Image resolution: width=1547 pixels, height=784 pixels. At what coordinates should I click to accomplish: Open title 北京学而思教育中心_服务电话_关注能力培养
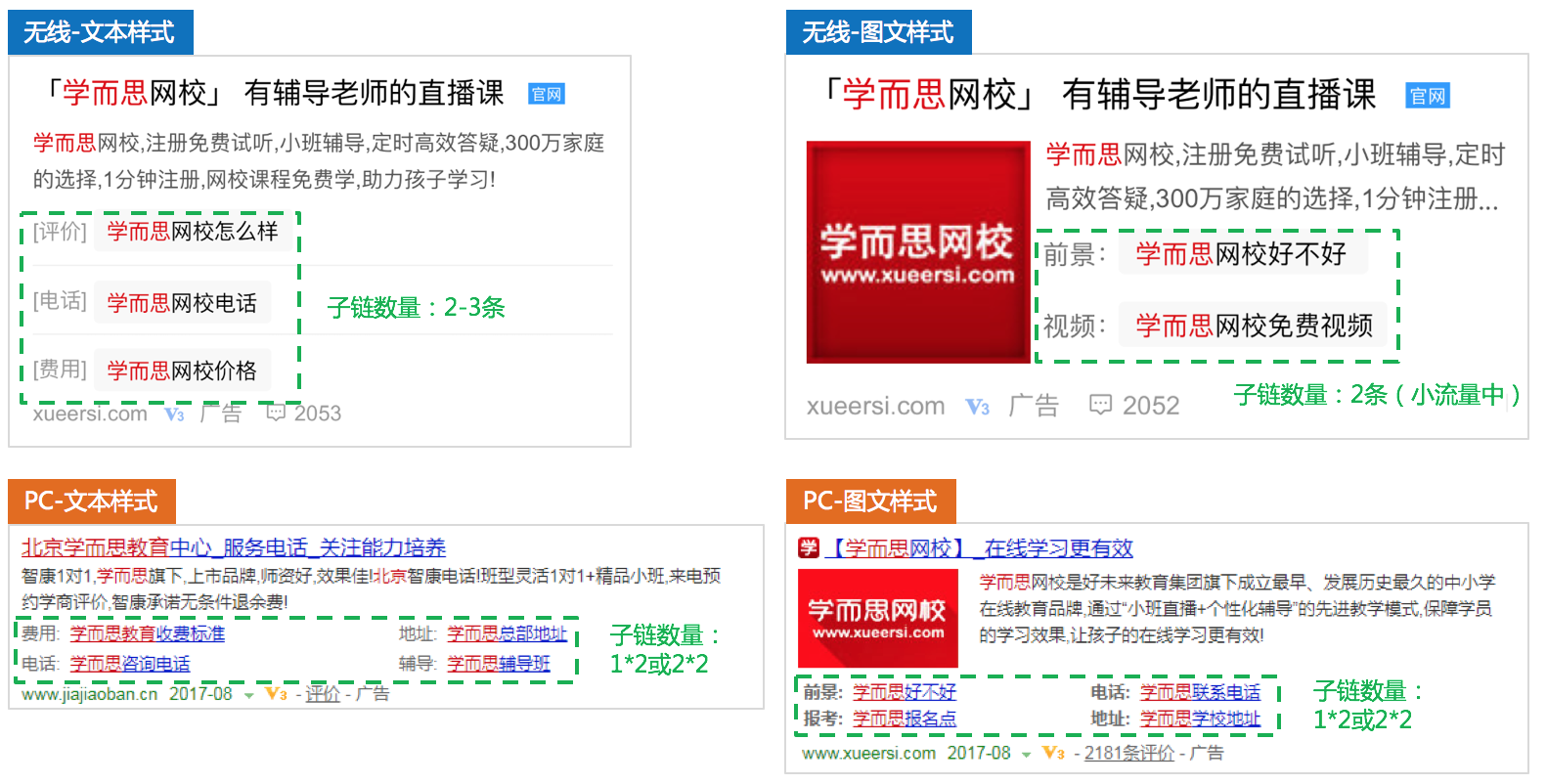[234, 547]
